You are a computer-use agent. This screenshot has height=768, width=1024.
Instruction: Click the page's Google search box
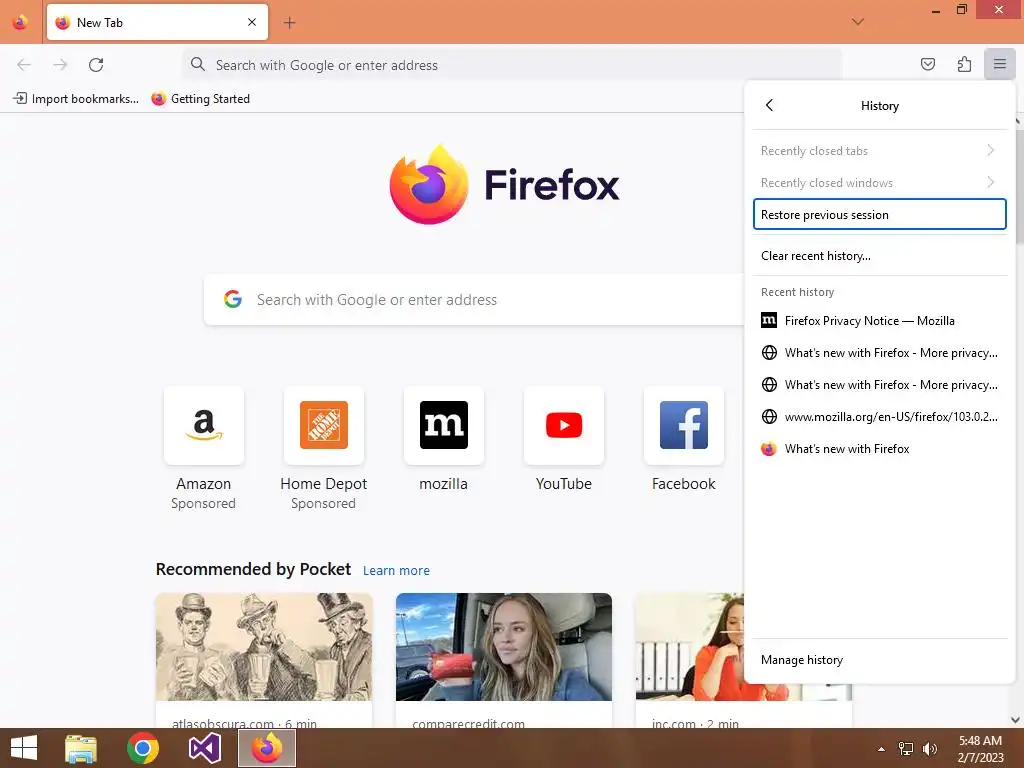(475, 300)
